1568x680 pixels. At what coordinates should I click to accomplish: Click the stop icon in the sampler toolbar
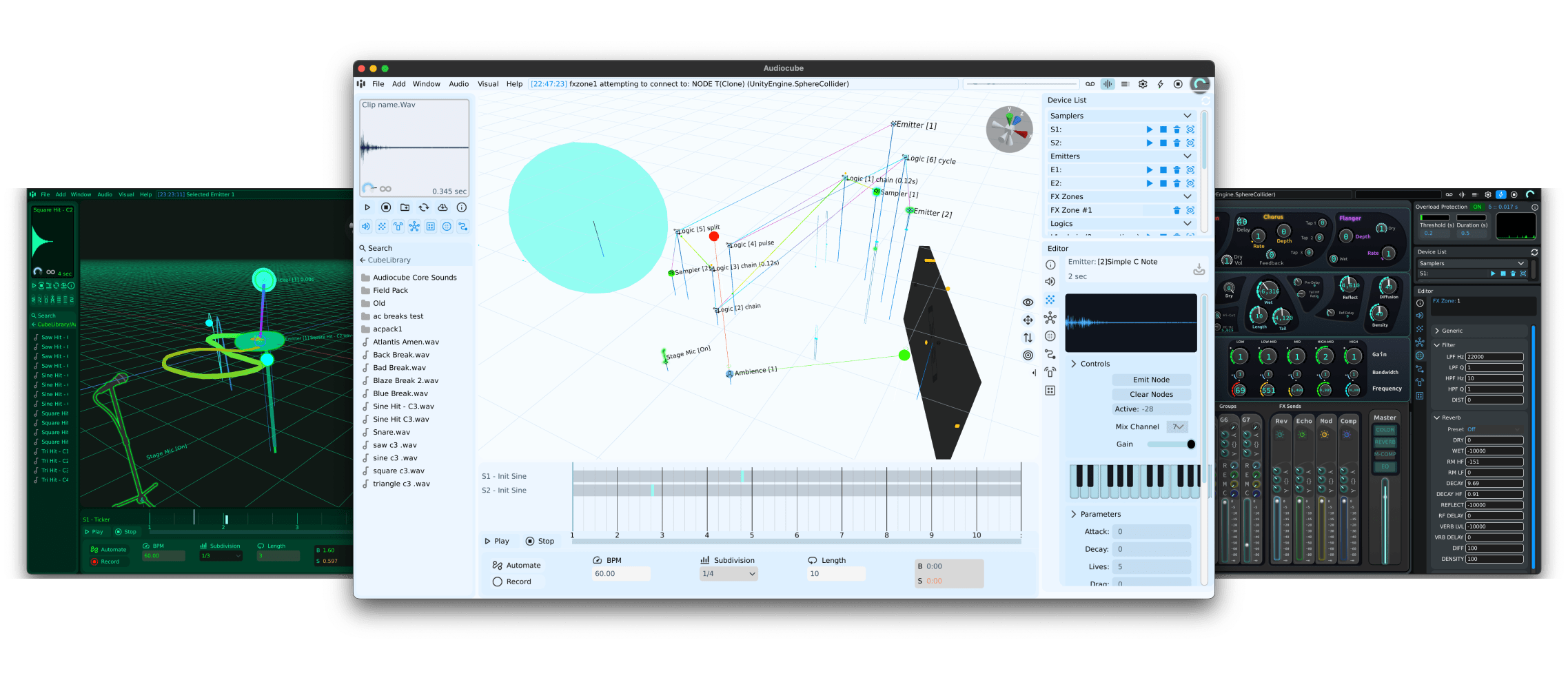385,207
